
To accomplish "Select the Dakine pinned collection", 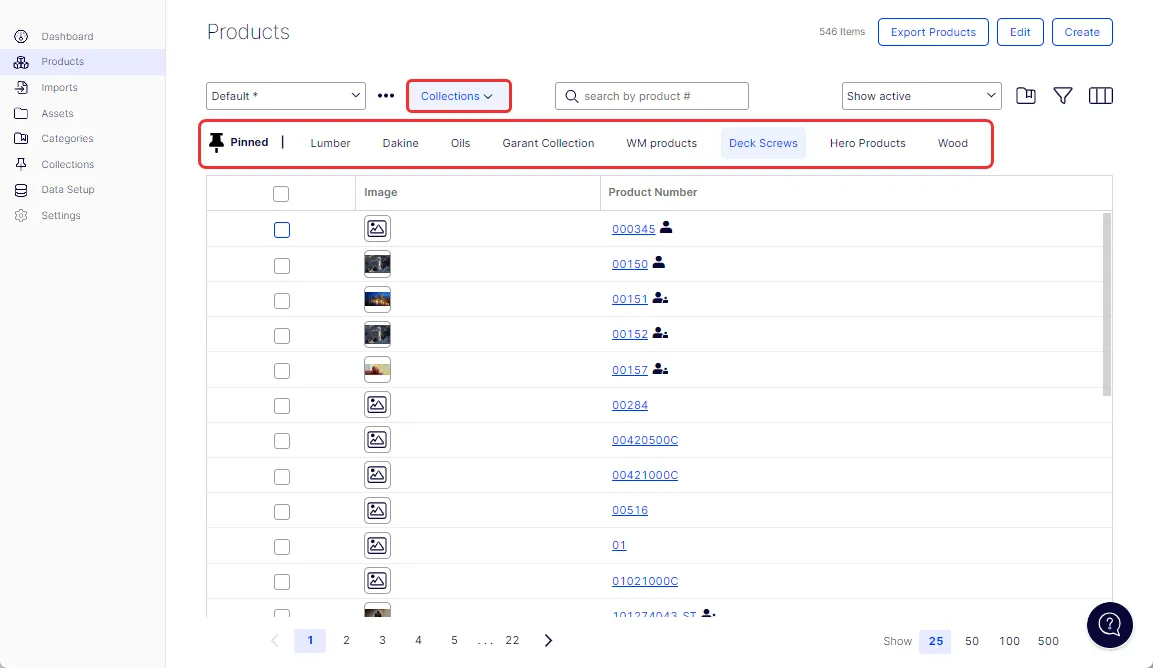I will pyautogui.click(x=401, y=143).
